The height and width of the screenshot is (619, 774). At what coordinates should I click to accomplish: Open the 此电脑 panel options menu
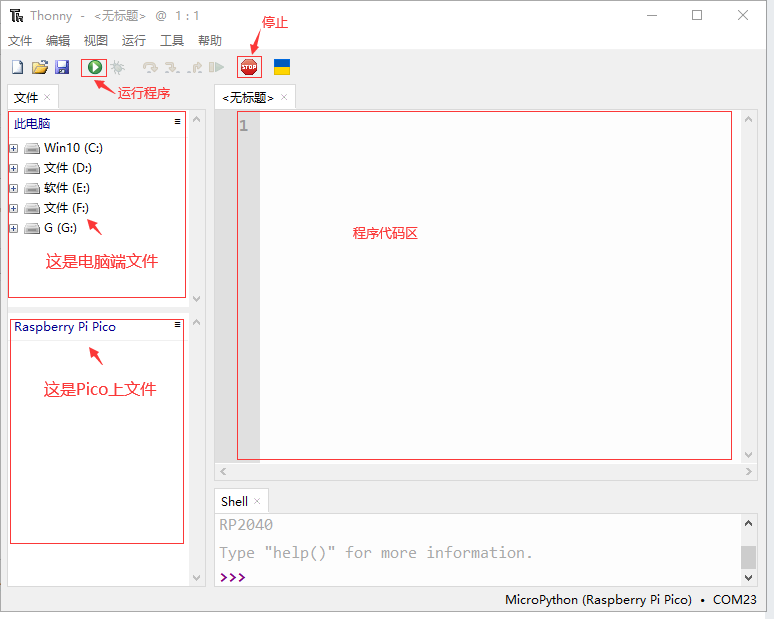tap(177, 121)
